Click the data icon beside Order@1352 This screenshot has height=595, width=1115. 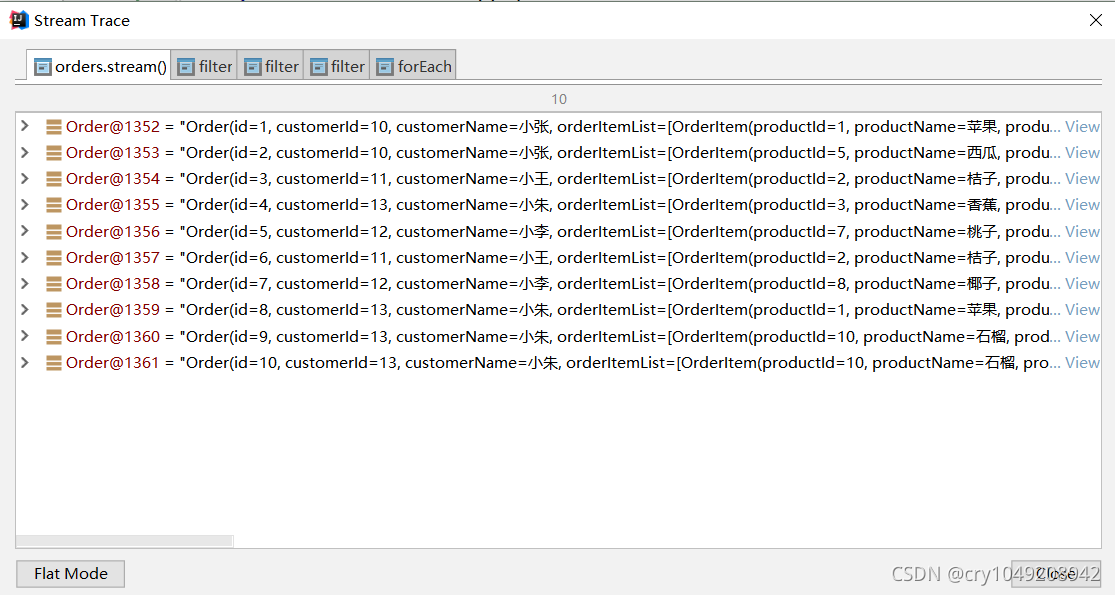(x=52, y=126)
